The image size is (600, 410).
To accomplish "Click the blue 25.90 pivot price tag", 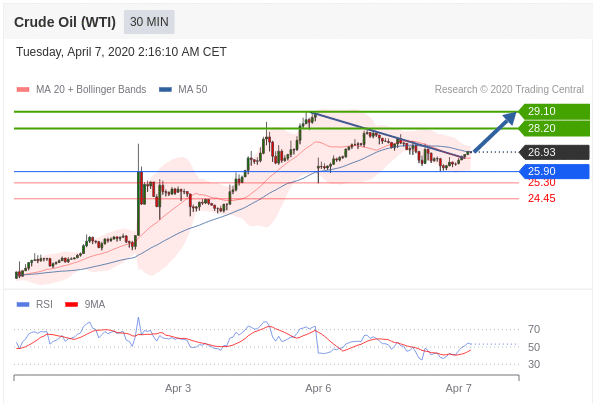I will coord(554,171).
